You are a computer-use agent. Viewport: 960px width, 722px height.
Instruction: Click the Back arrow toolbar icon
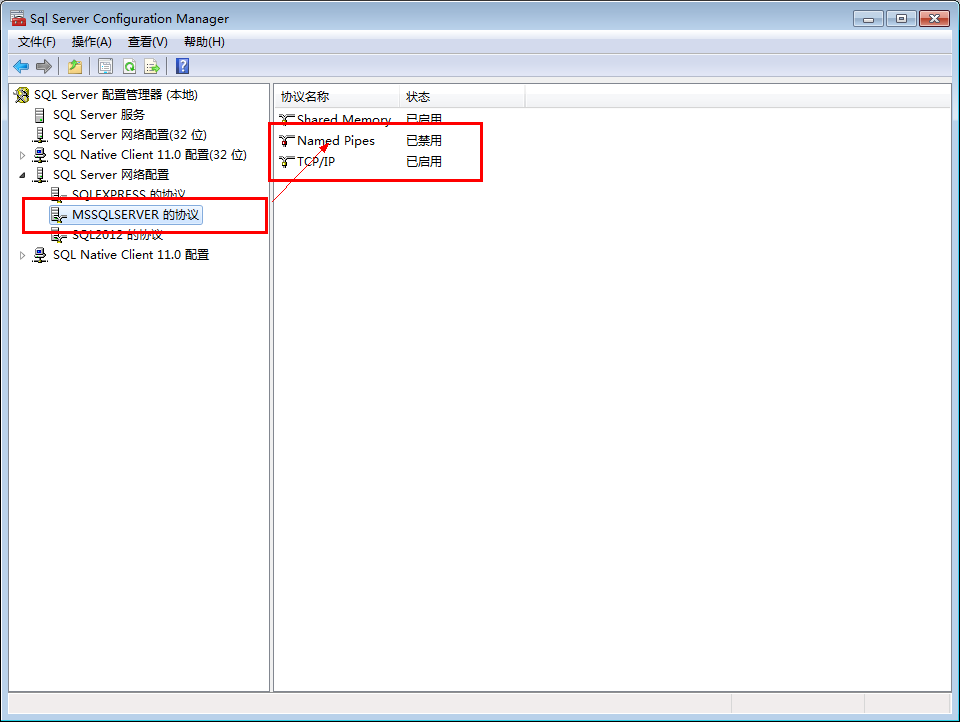pos(21,66)
